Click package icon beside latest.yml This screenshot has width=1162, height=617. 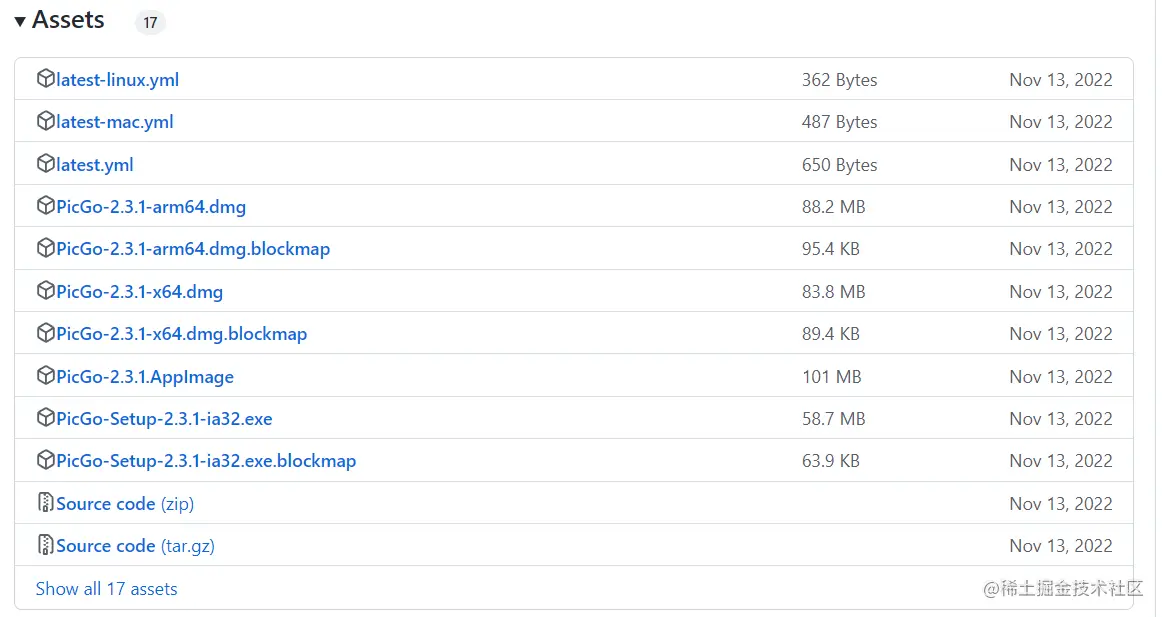46,164
